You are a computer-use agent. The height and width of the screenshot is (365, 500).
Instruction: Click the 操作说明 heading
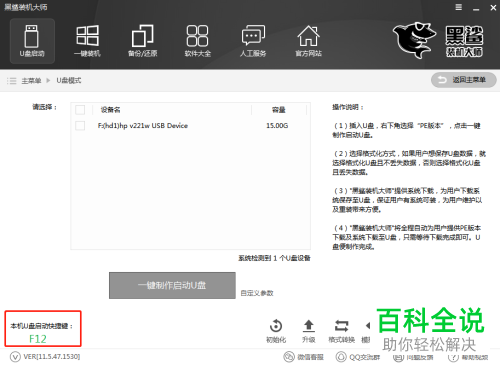coord(348,107)
